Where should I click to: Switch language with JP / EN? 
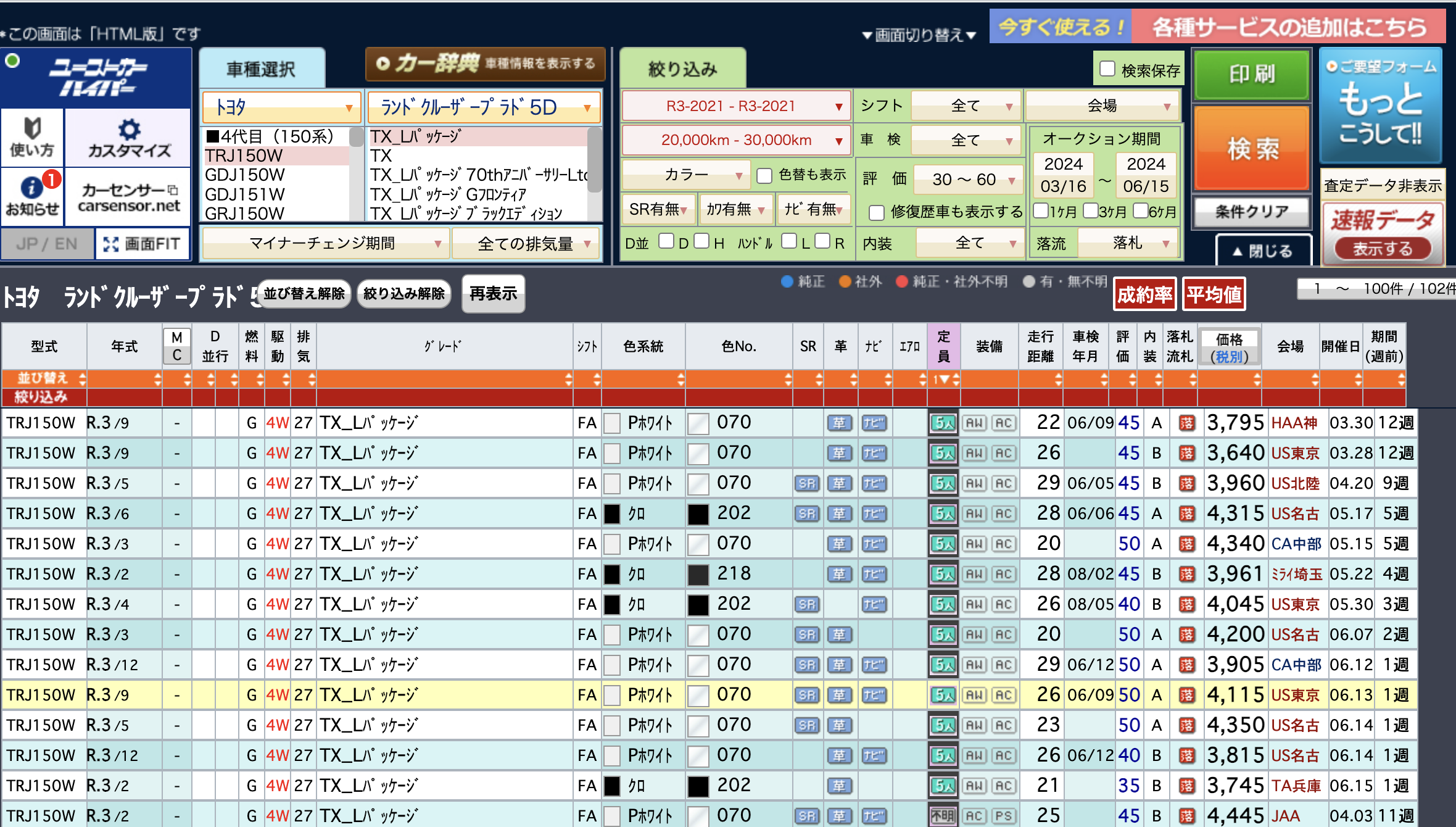48,244
